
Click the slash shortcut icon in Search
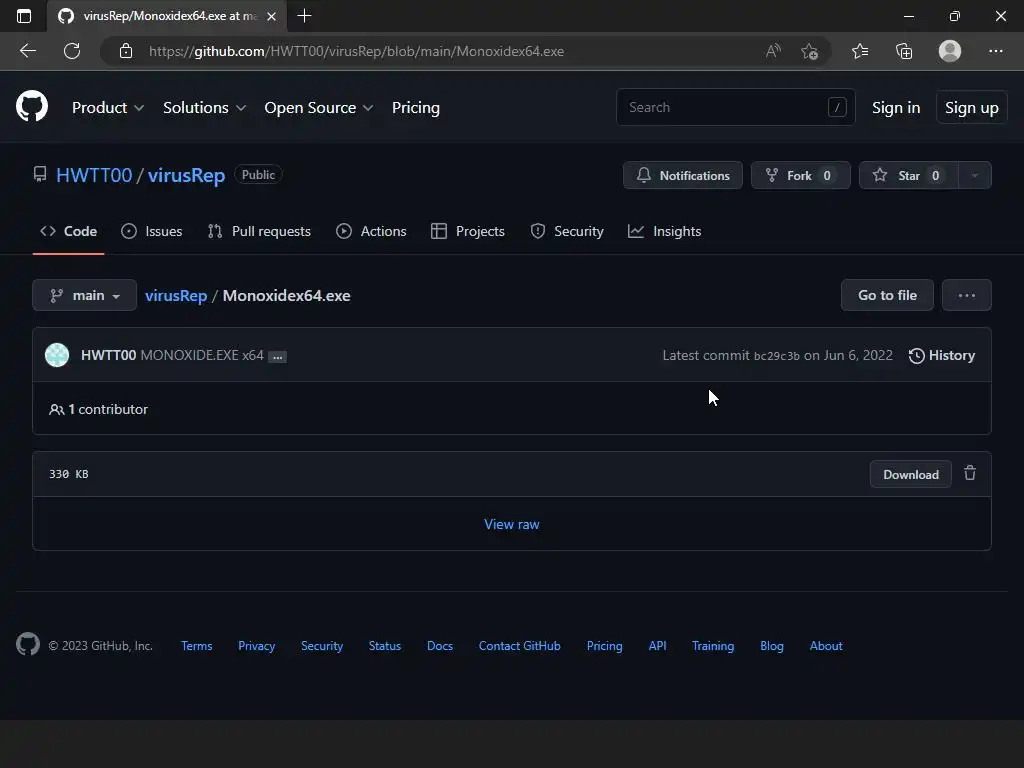(837, 107)
